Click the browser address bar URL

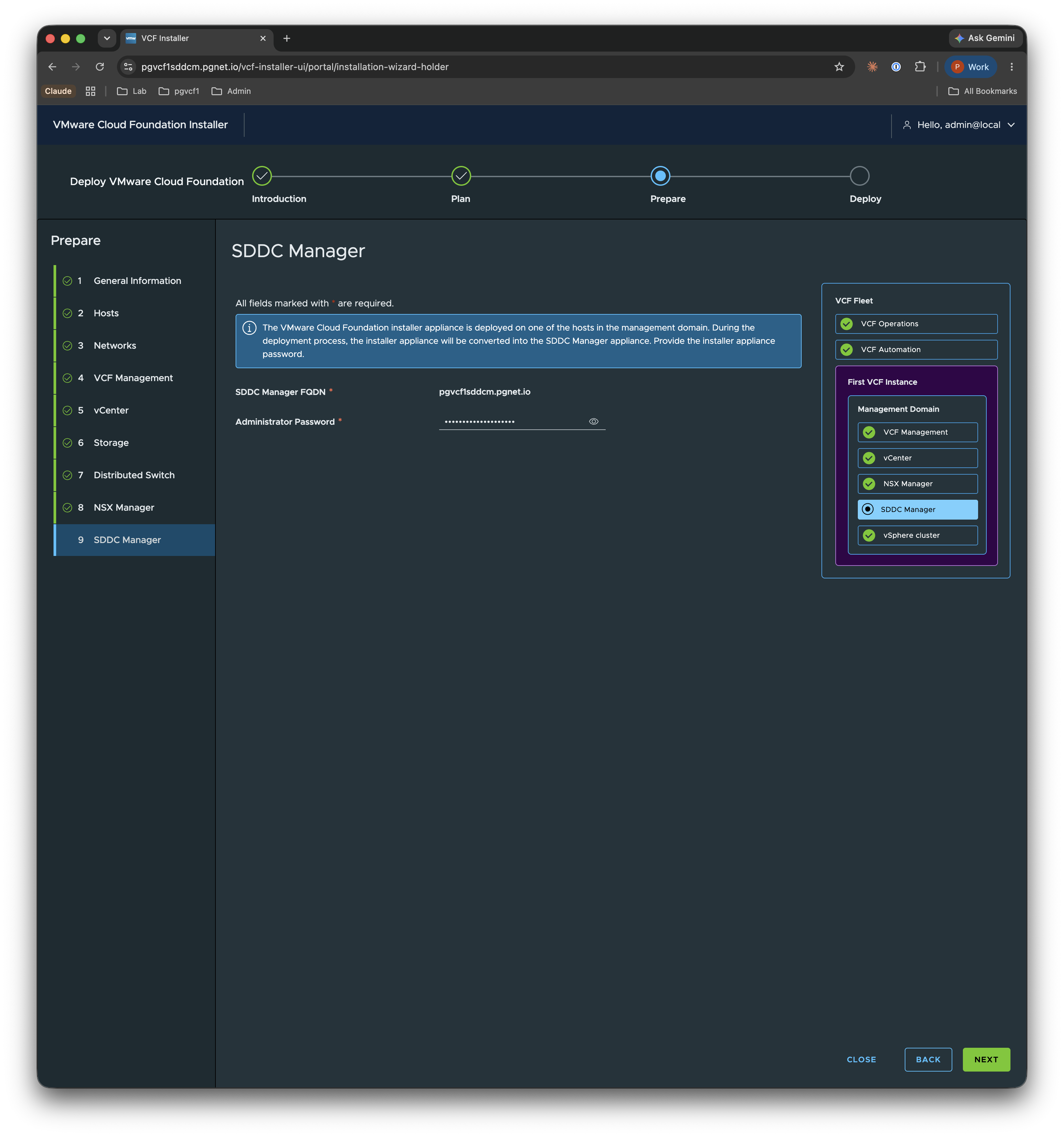pyautogui.click(x=295, y=67)
